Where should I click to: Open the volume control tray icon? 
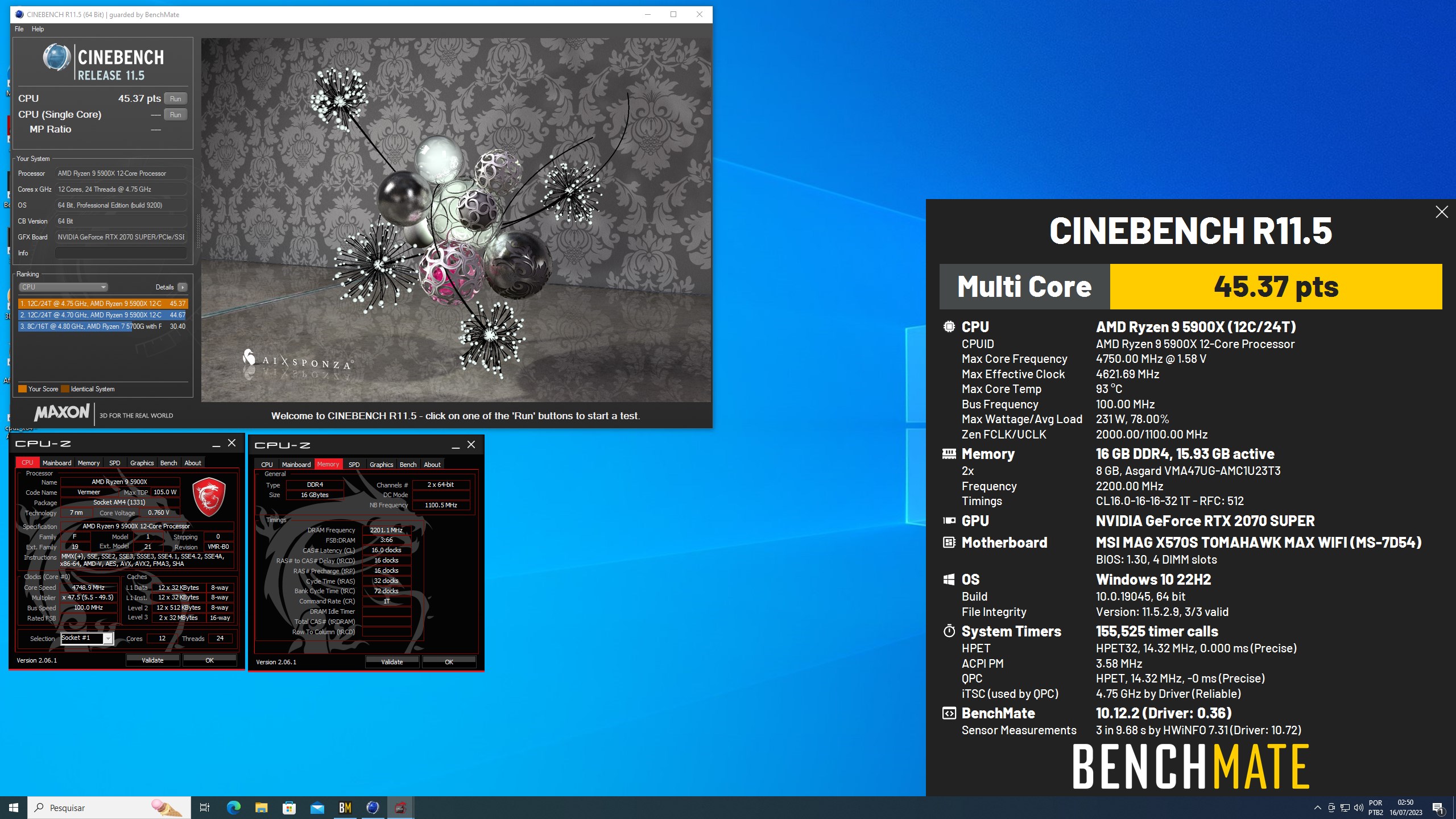pos(1359,808)
